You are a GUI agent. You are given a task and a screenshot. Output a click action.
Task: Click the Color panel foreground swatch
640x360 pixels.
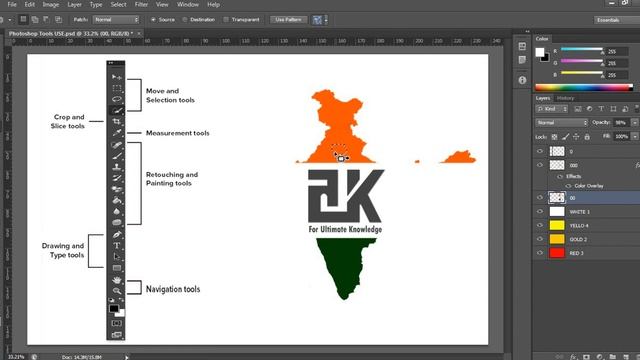click(x=540, y=52)
